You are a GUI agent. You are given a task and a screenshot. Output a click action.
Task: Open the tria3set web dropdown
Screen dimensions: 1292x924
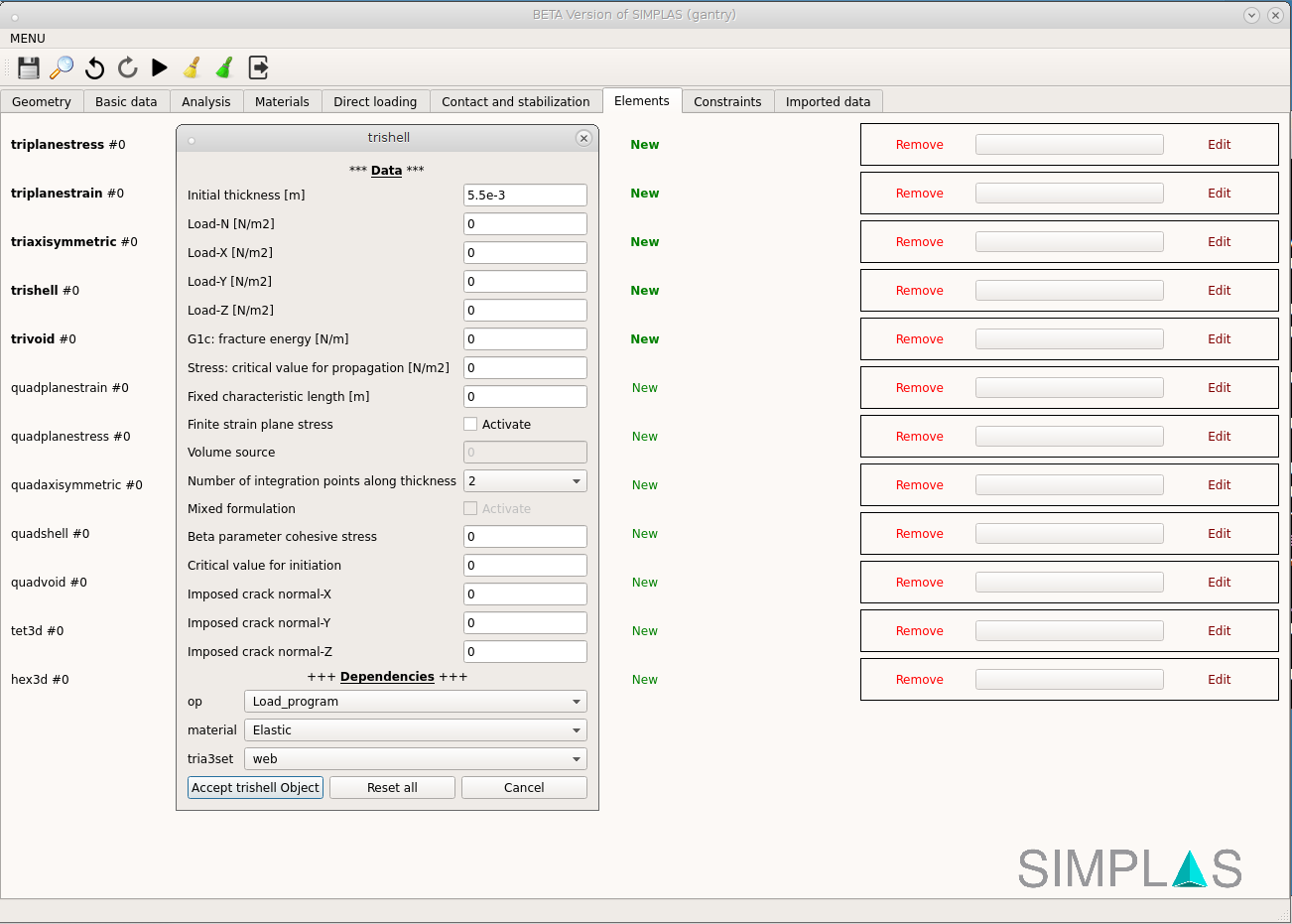click(415, 759)
